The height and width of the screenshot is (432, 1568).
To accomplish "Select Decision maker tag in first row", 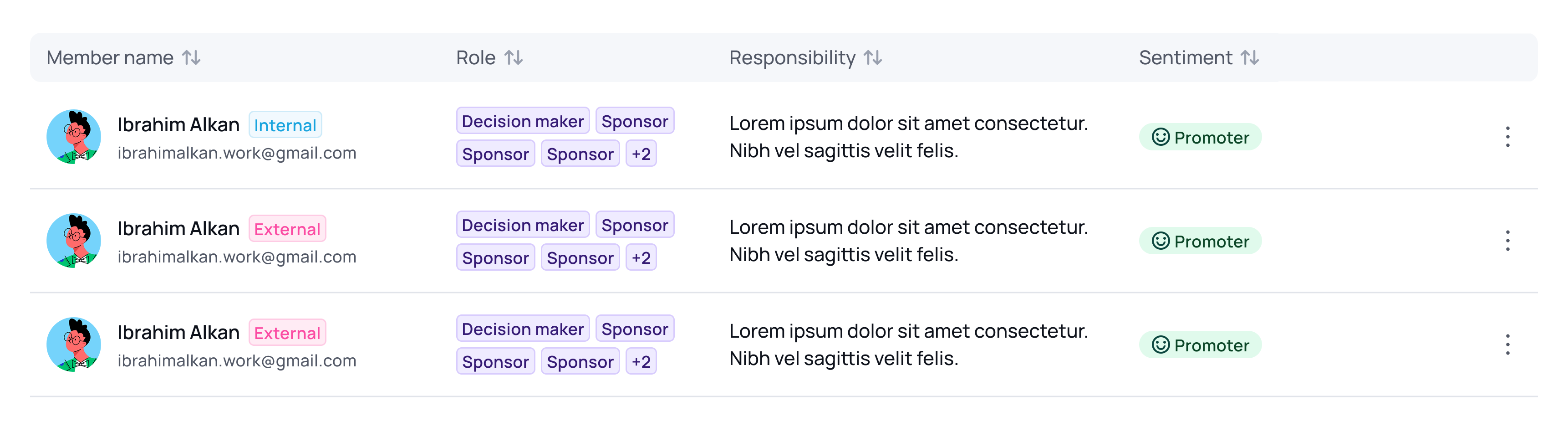I will coord(522,121).
